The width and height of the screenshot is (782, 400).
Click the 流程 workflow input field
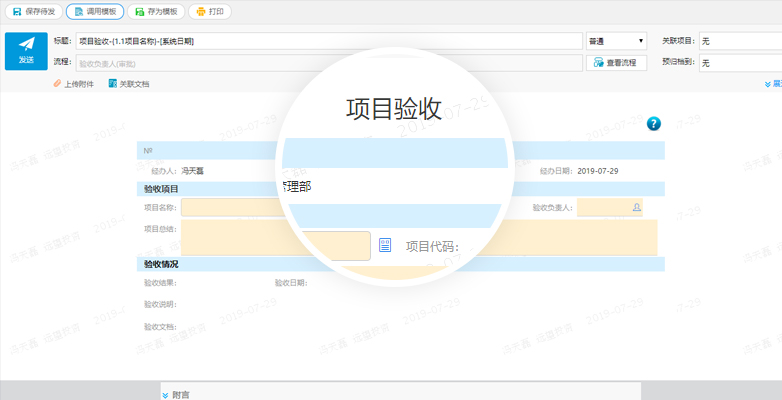point(328,63)
